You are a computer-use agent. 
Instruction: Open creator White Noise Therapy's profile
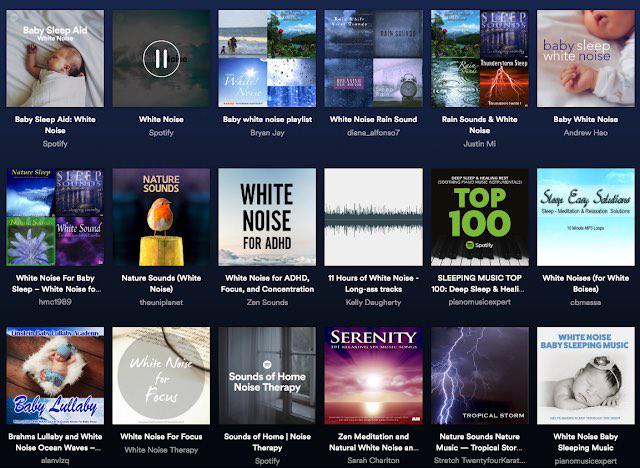[161, 450]
